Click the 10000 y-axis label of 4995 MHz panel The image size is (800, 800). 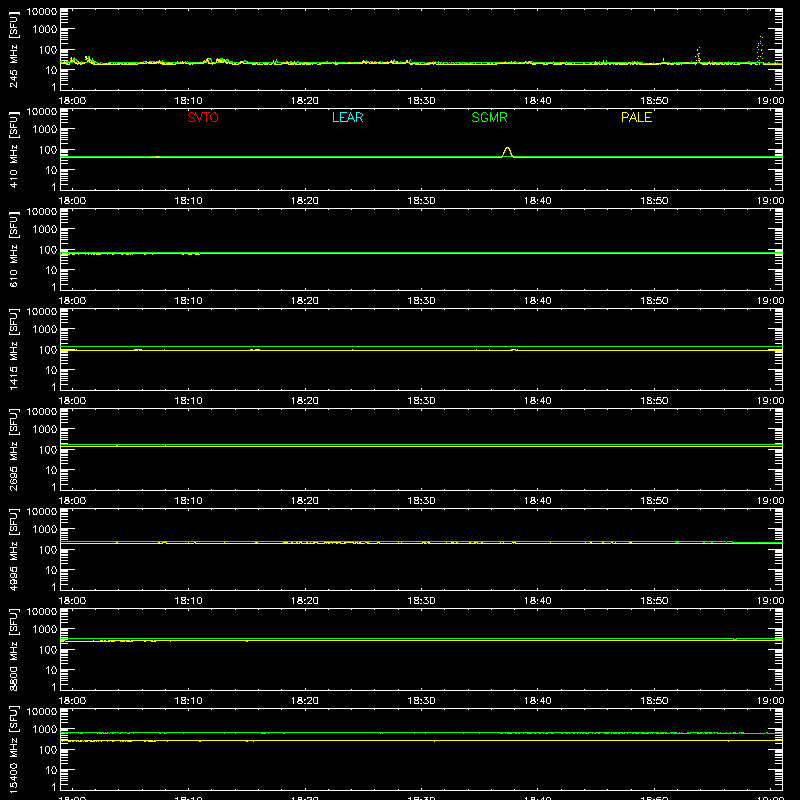pyautogui.click(x=42, y=511)
